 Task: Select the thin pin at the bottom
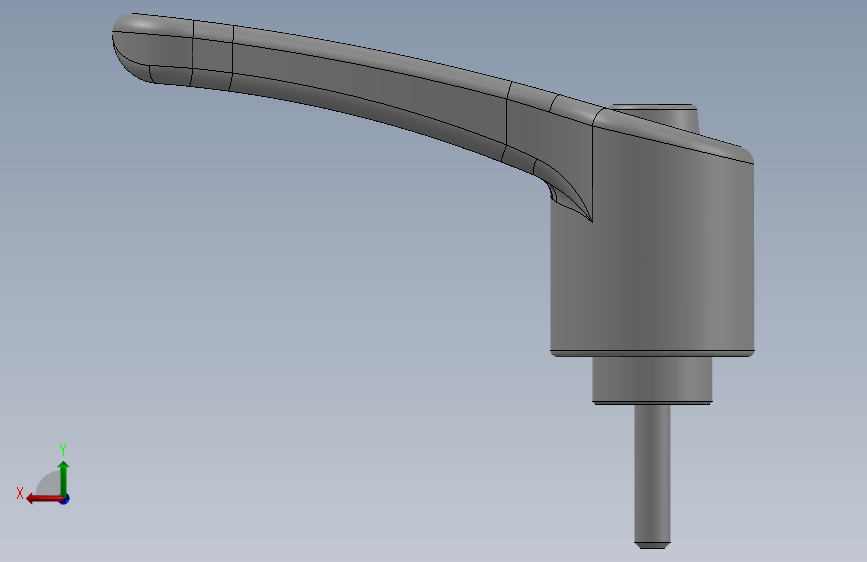click(x=652, y=476)
